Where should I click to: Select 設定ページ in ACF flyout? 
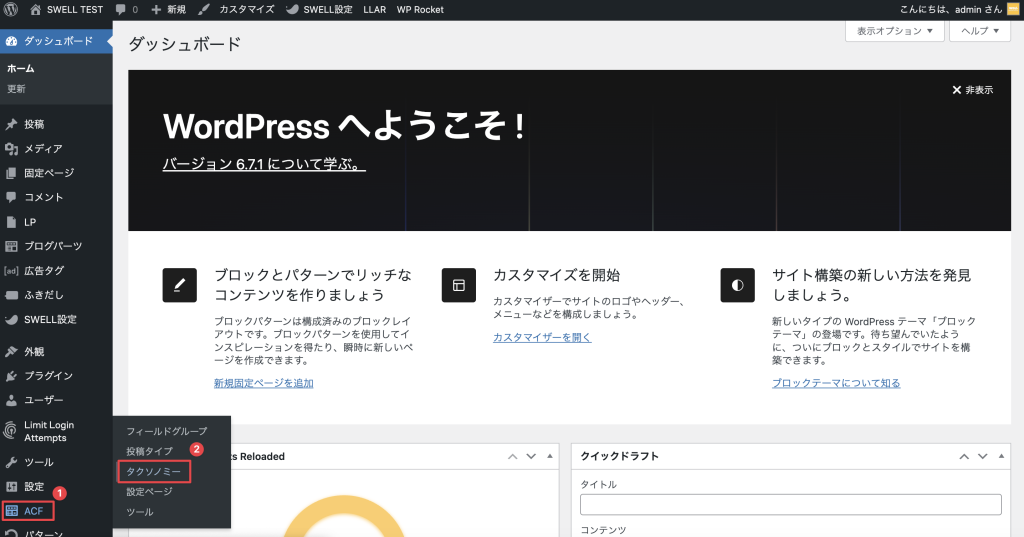(149, 492)
